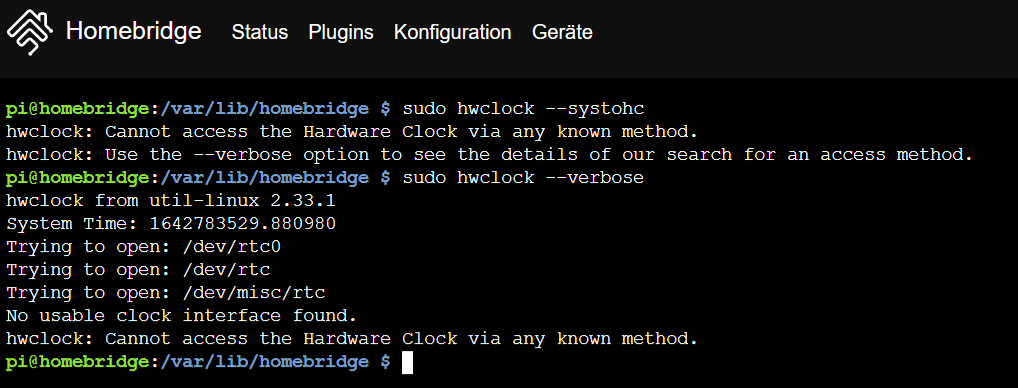
Task: Click the first 'Cannot access the Hardware Clock' line
Action: point(352,132)
